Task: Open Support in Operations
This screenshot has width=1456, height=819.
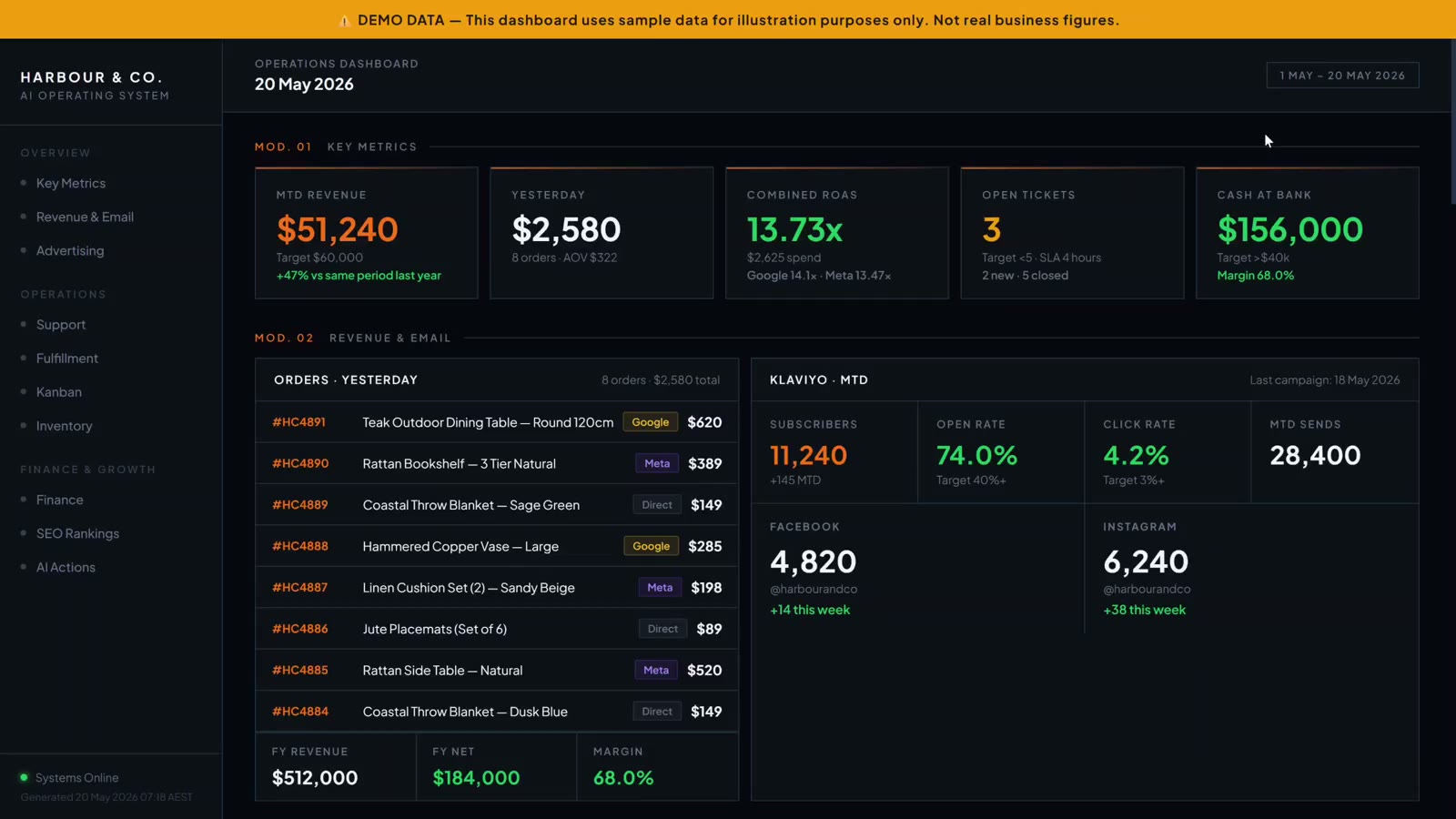Action: point(61,325)
